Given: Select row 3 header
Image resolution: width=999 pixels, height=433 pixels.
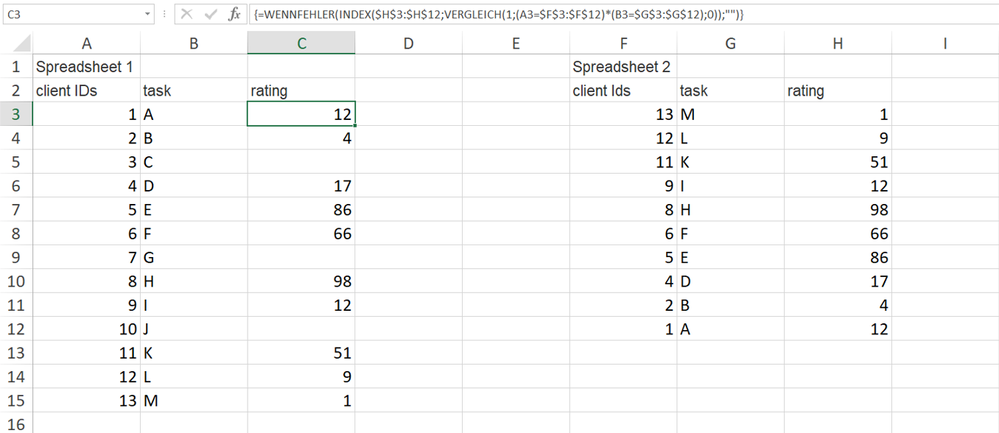Looking at the screenshot, I should tap(16, 115).
